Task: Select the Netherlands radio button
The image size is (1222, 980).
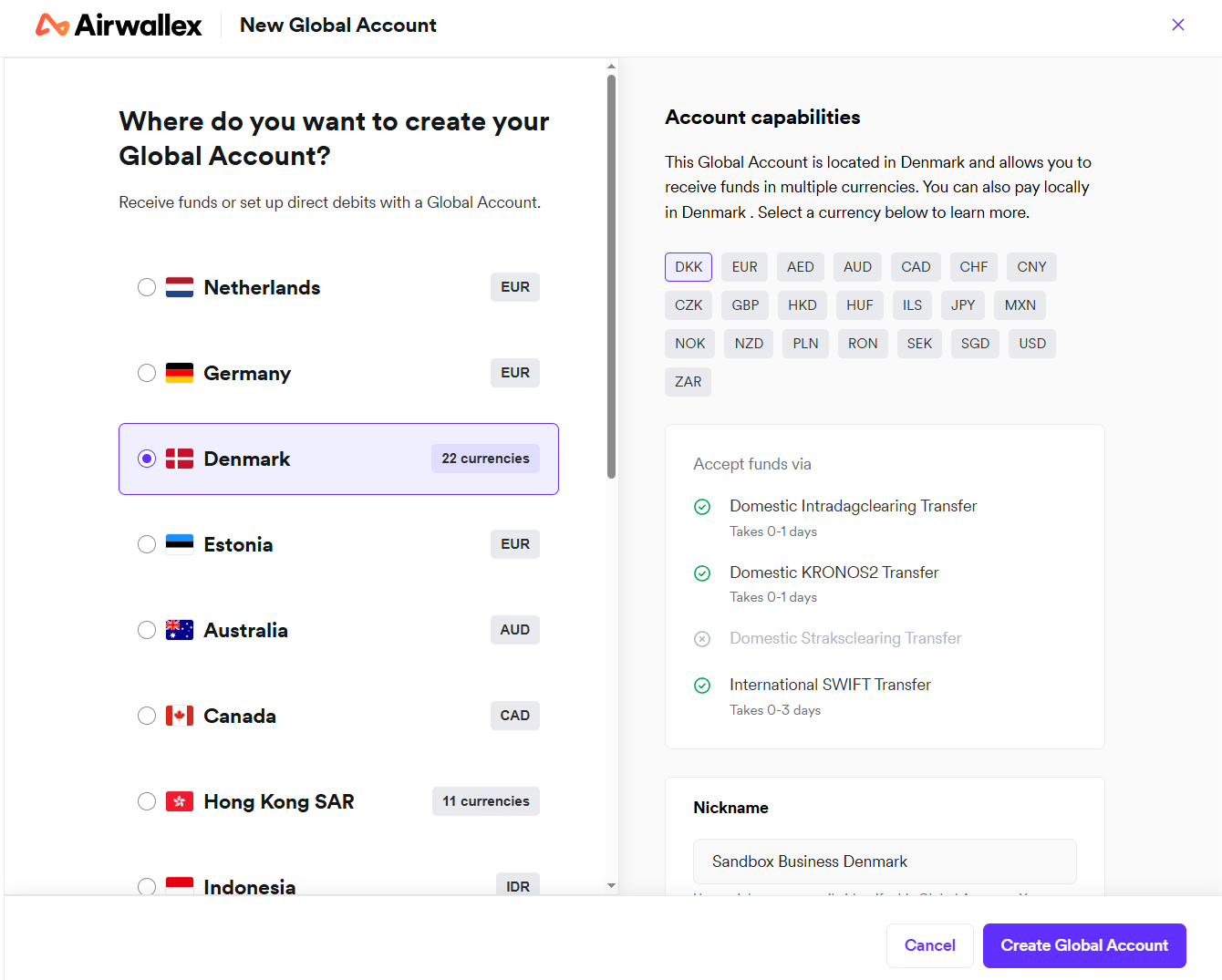Action: point(147,287)
